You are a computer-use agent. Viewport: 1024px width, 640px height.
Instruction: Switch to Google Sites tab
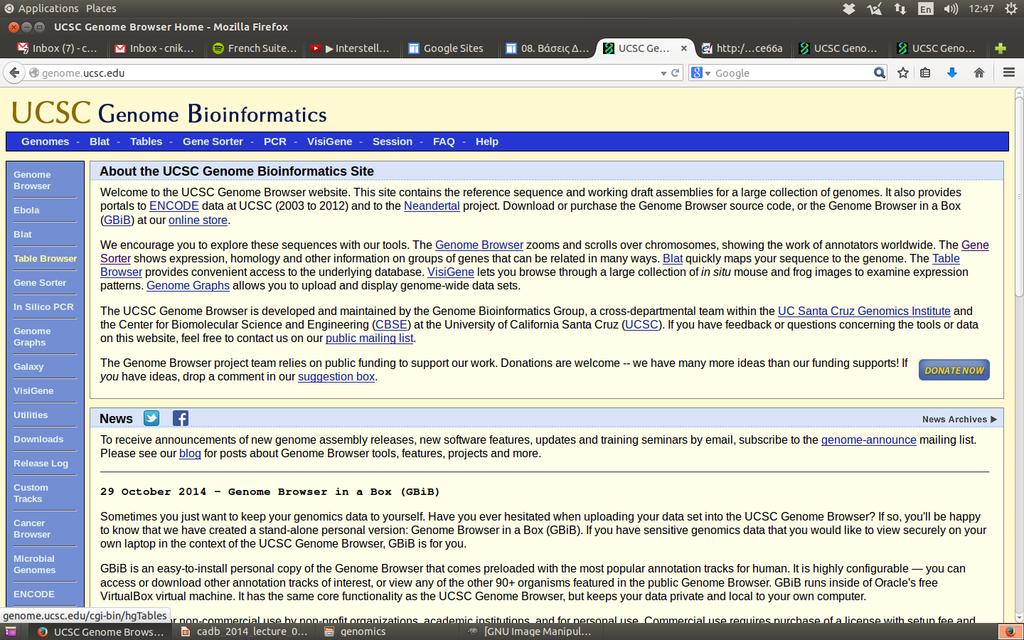(446, 48)
